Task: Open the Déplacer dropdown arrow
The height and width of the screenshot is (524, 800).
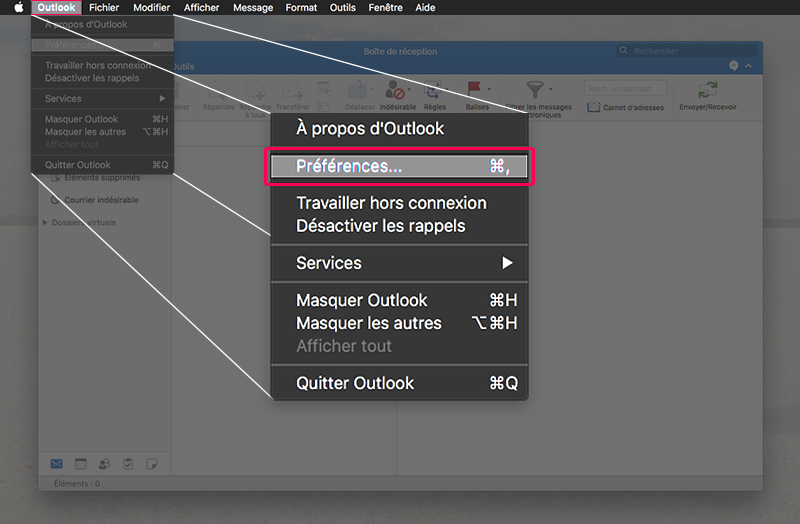Action: point(371,90)
